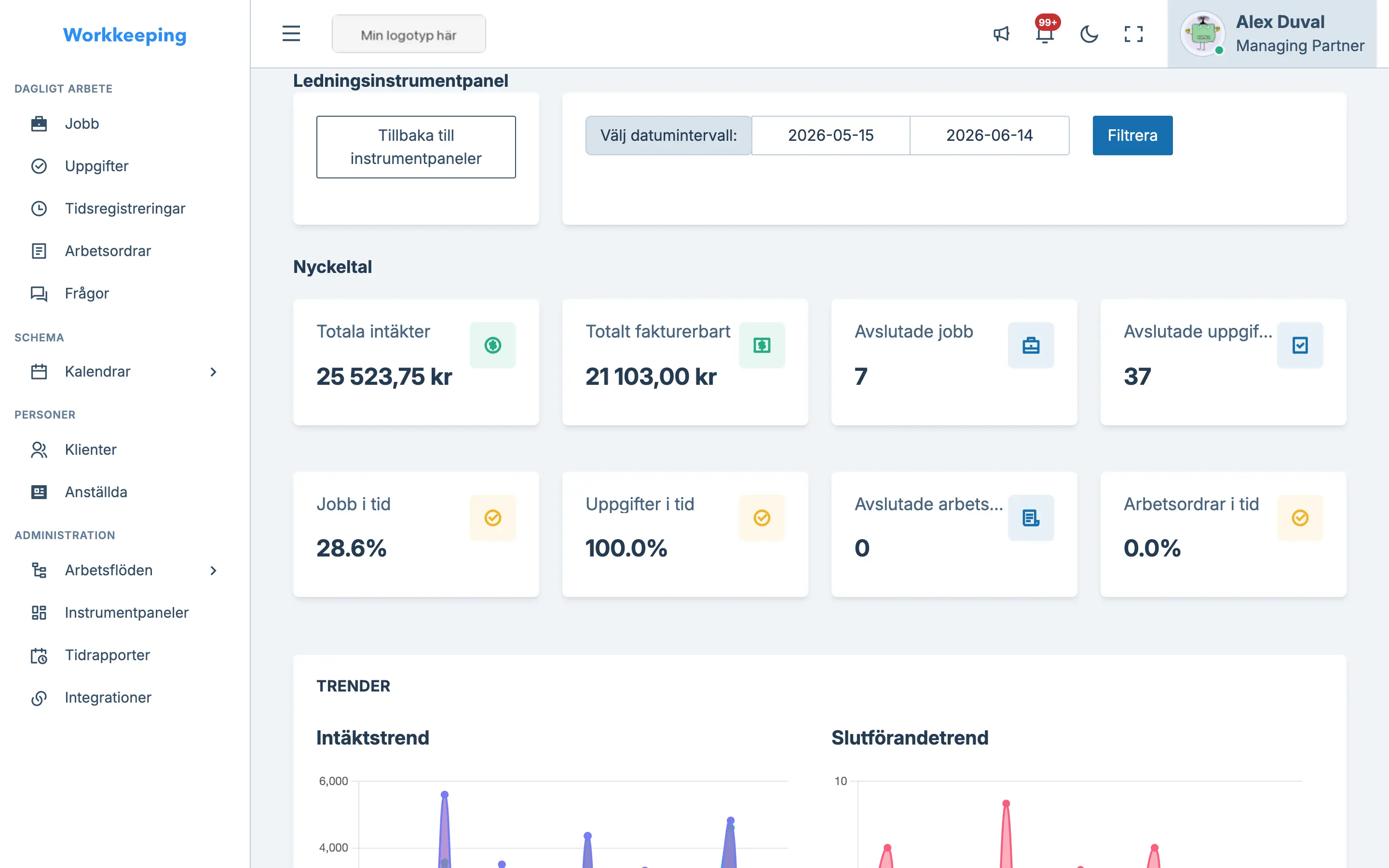Click the 21 103,00 kr value
1389x868 pixels.
tap(651, 377)
